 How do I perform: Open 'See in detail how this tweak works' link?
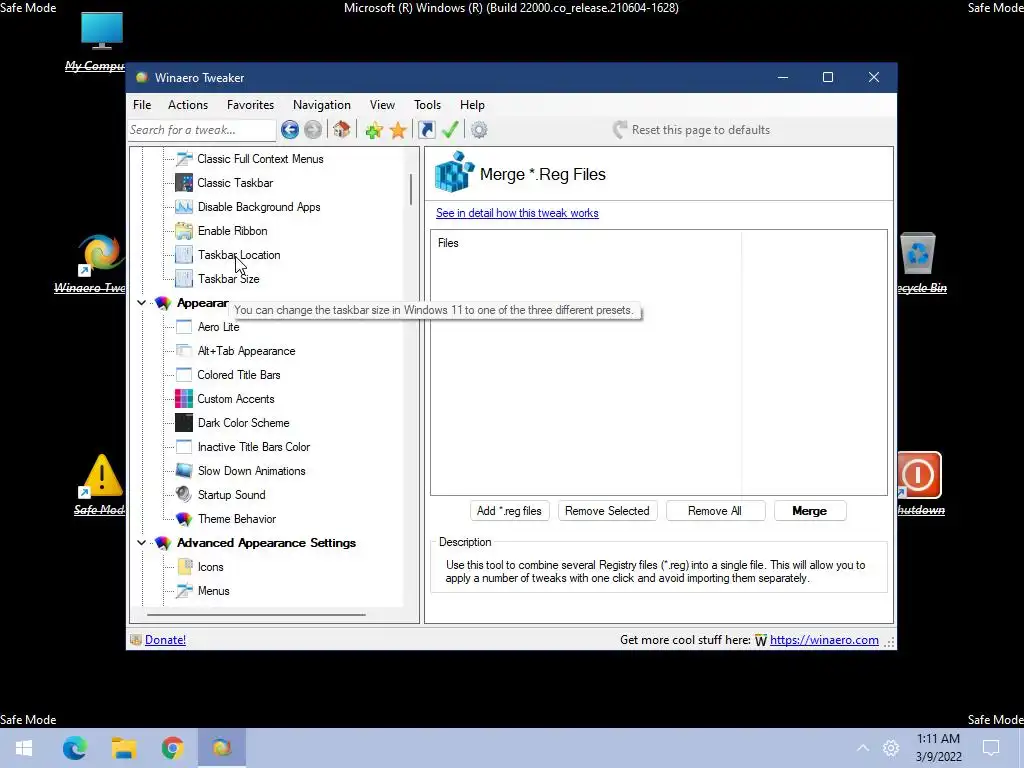tap(517, 213)
